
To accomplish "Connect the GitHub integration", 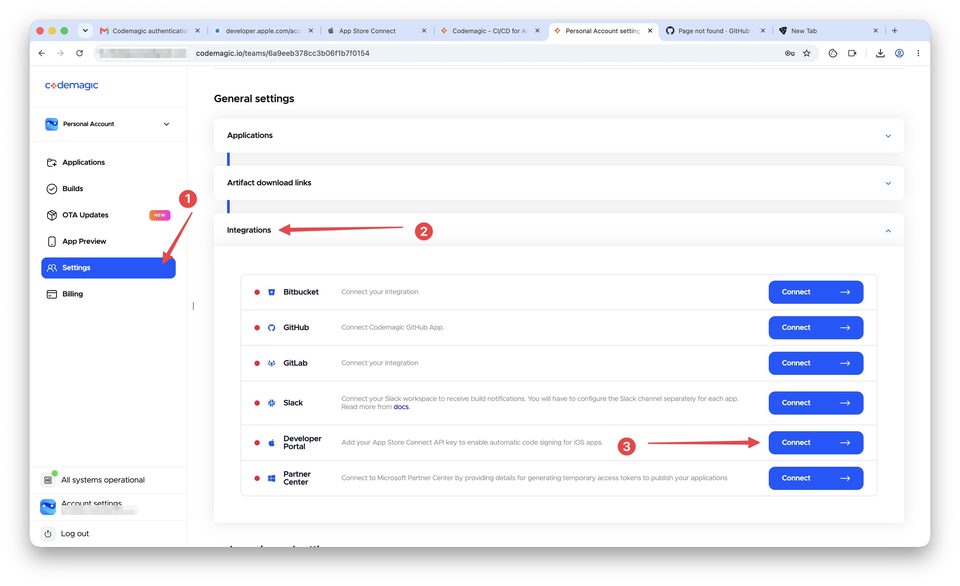I will (816, 328).
